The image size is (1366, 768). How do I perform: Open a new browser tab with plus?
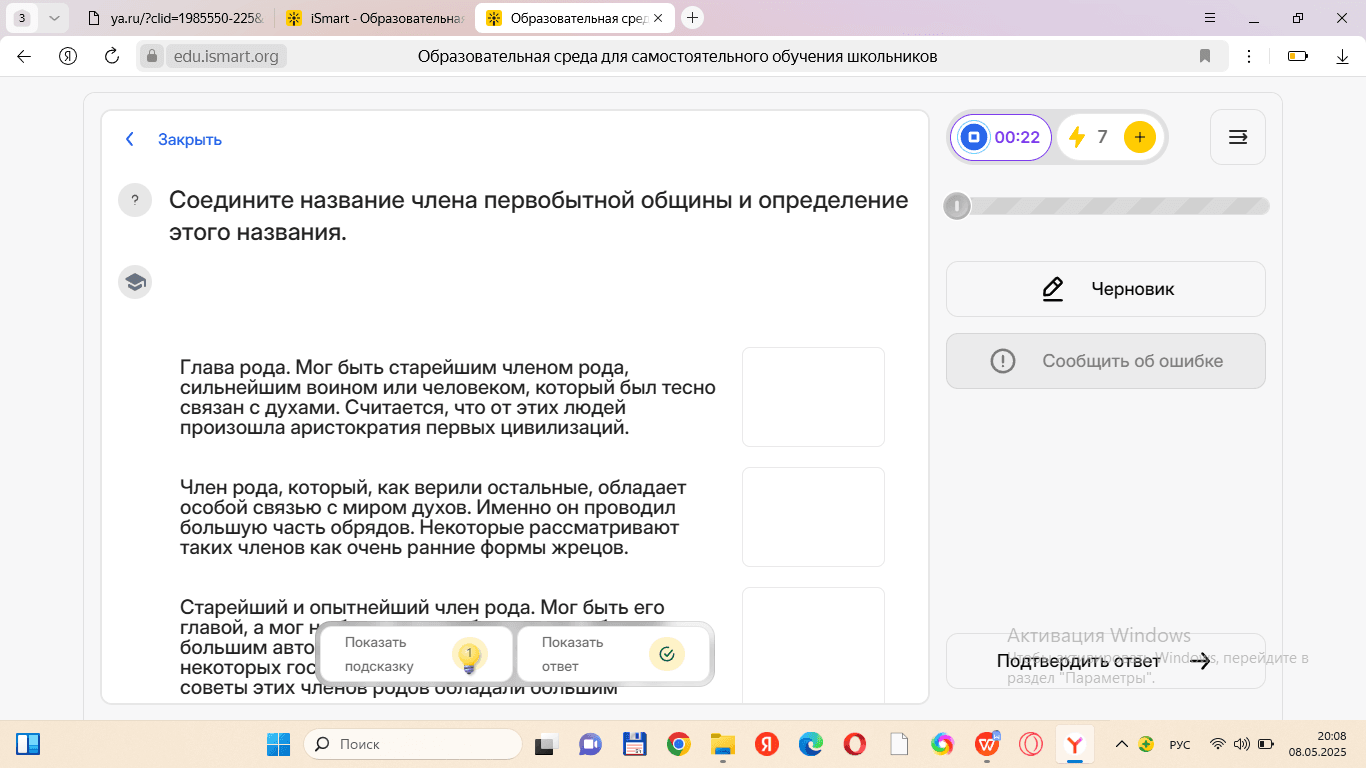pyautogui.click(x=692, y=18)
